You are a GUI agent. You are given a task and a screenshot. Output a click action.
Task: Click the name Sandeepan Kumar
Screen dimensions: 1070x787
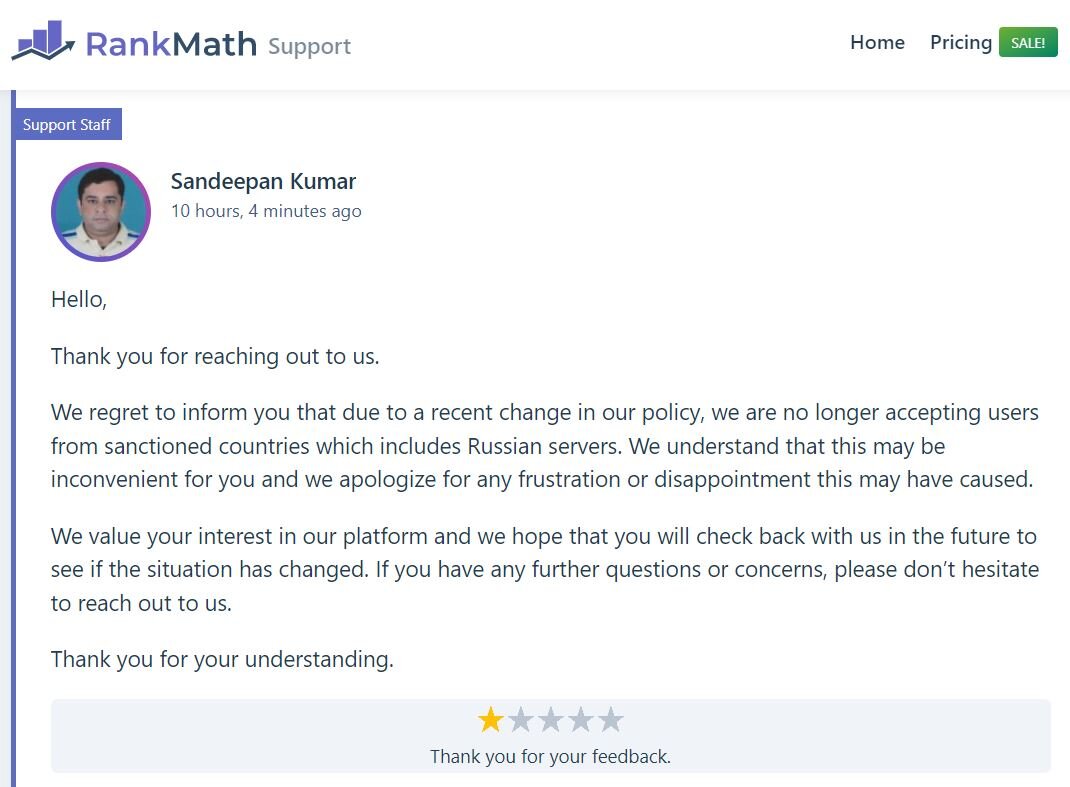pos(263,181)
